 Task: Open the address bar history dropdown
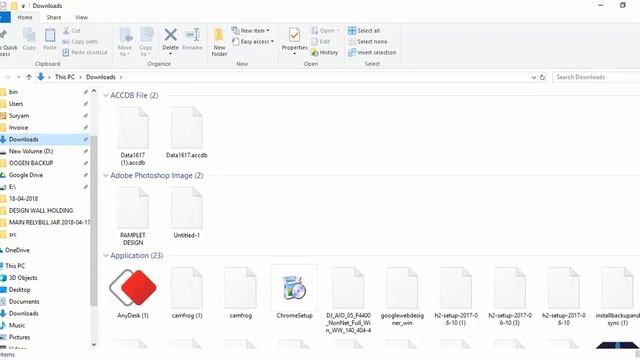(x=533, y=77)
